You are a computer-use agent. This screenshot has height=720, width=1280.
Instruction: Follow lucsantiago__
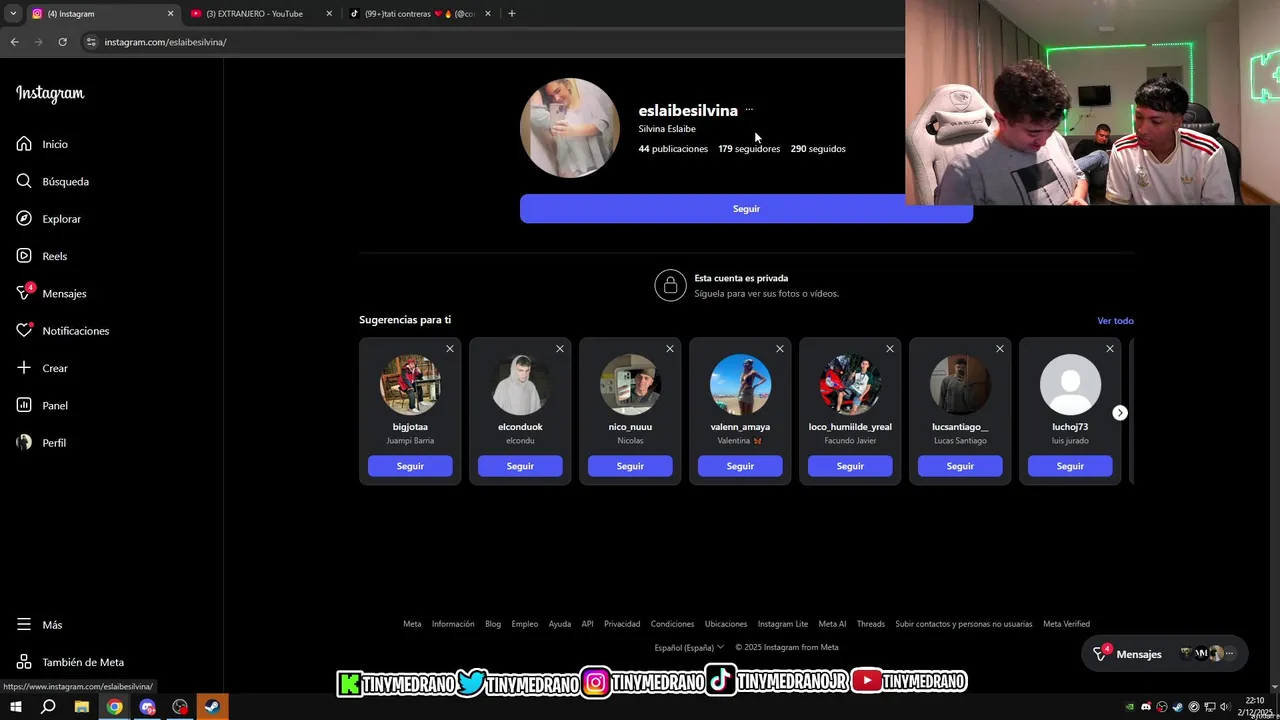click(x=960, y=466)
